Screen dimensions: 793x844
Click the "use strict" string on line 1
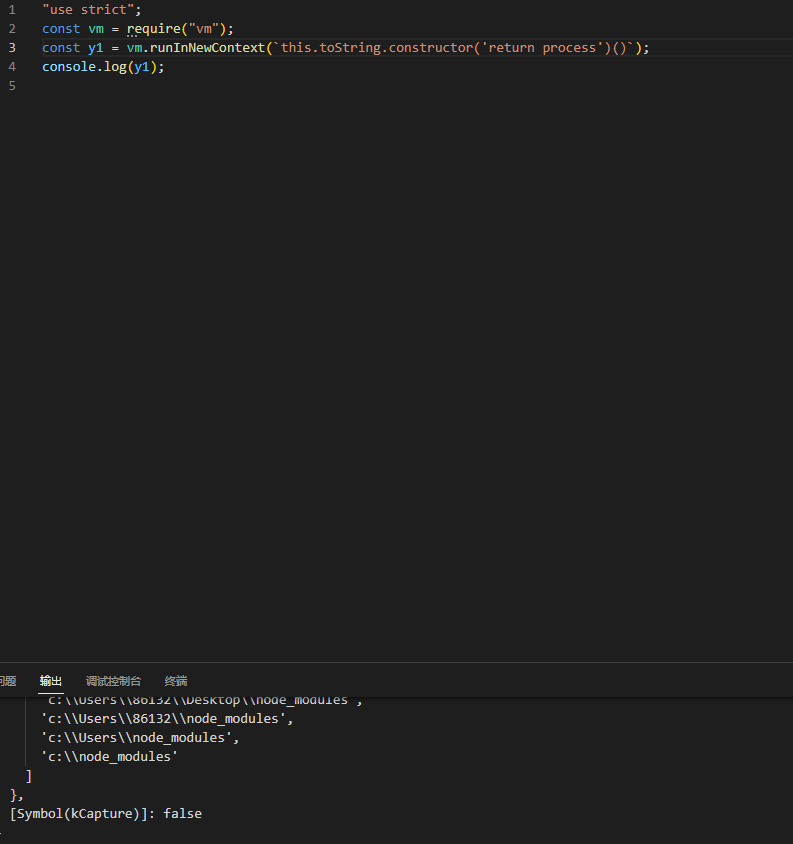[x=88, y=10]
